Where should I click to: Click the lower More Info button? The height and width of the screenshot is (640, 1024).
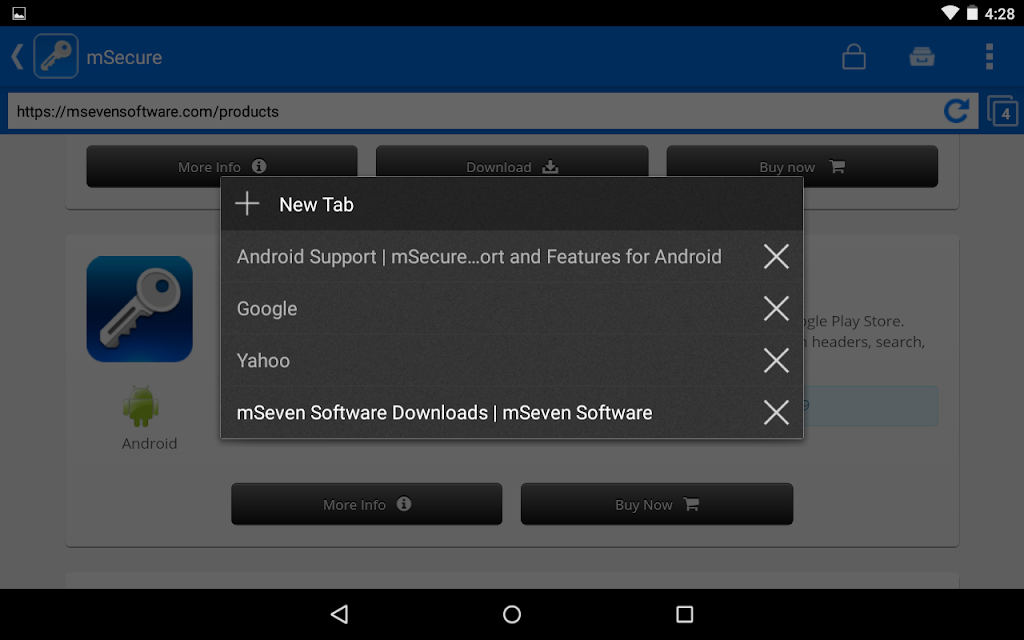click(366, 504)
